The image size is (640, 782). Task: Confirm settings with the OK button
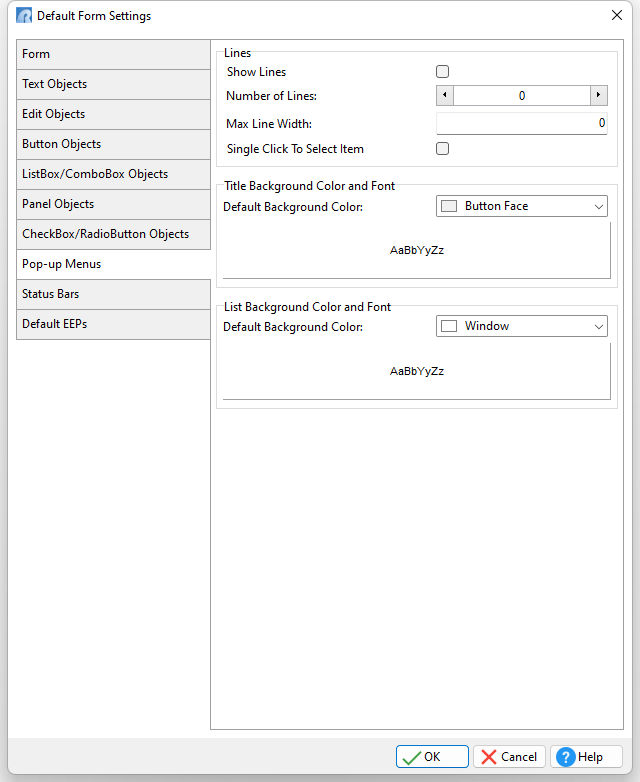[x=432, y=757]
